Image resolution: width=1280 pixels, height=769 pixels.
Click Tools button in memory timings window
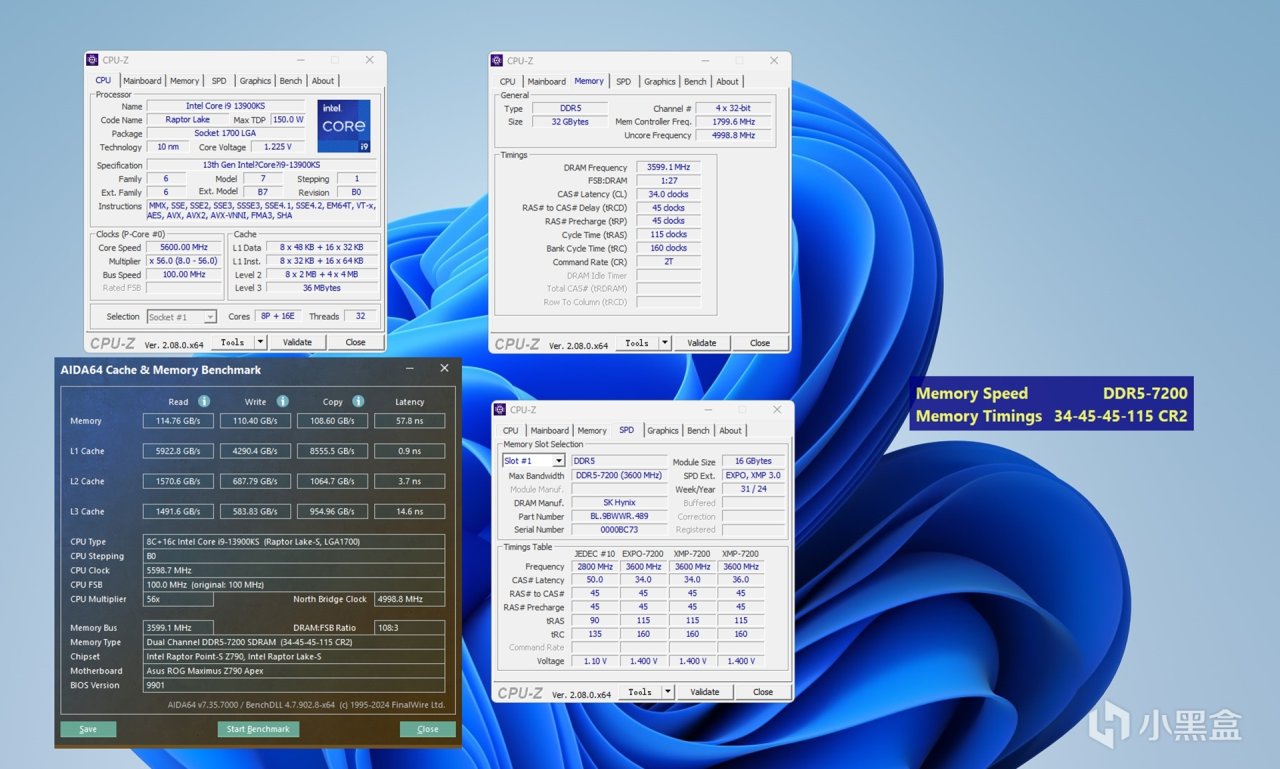637,343
